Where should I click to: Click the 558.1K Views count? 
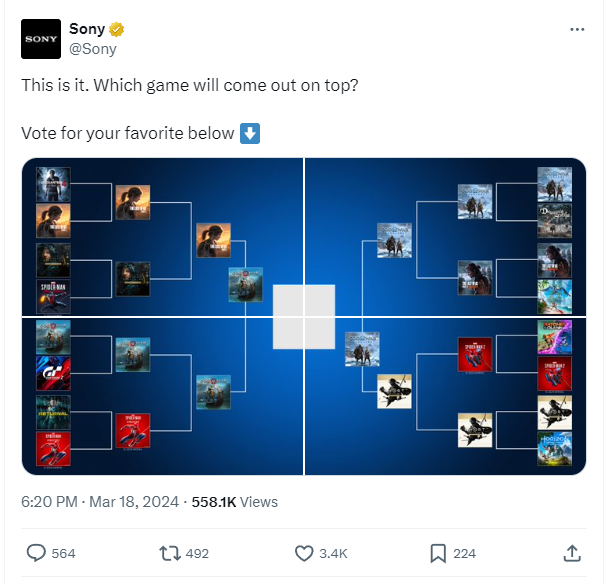235,502
